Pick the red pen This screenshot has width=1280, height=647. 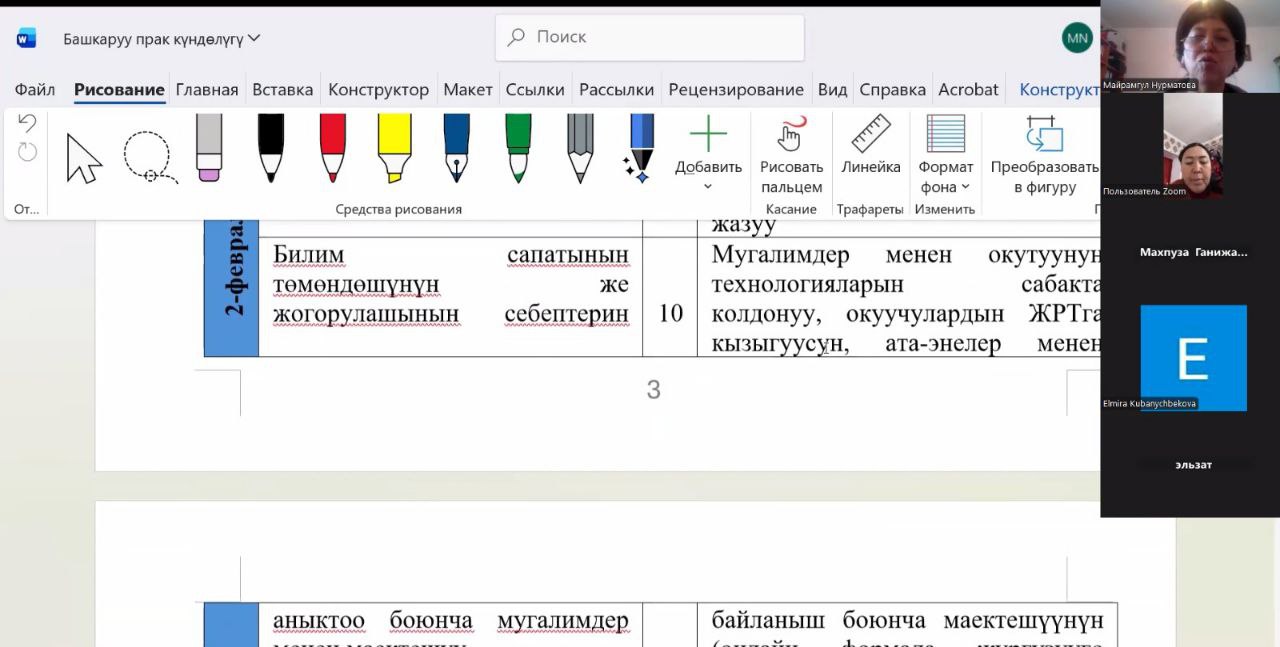click(x=332, y=148)
